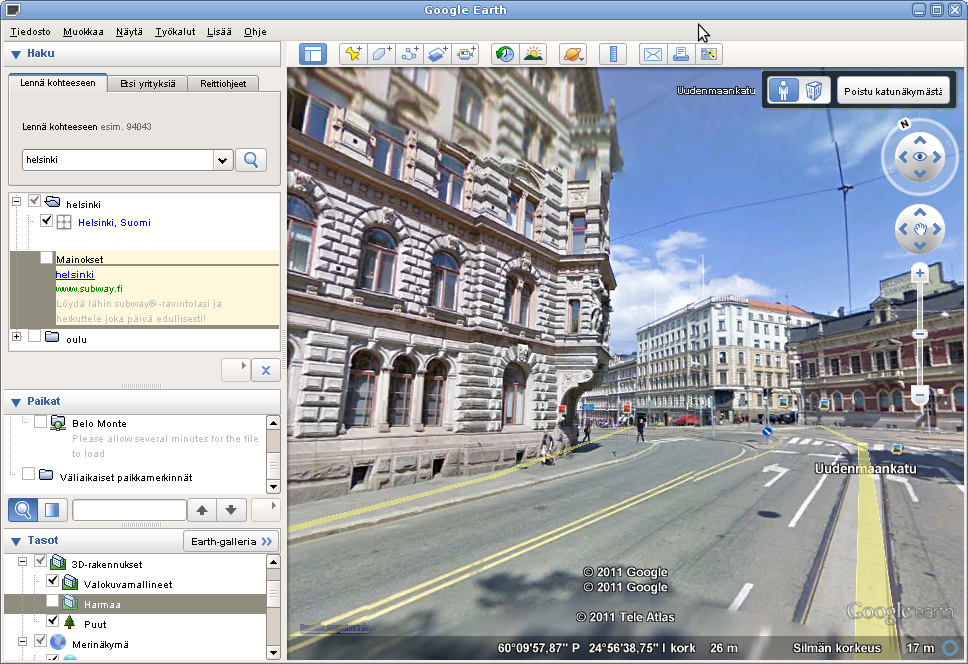Select the add polygon tool
This screenshot has height=664, width=968.
381,55
